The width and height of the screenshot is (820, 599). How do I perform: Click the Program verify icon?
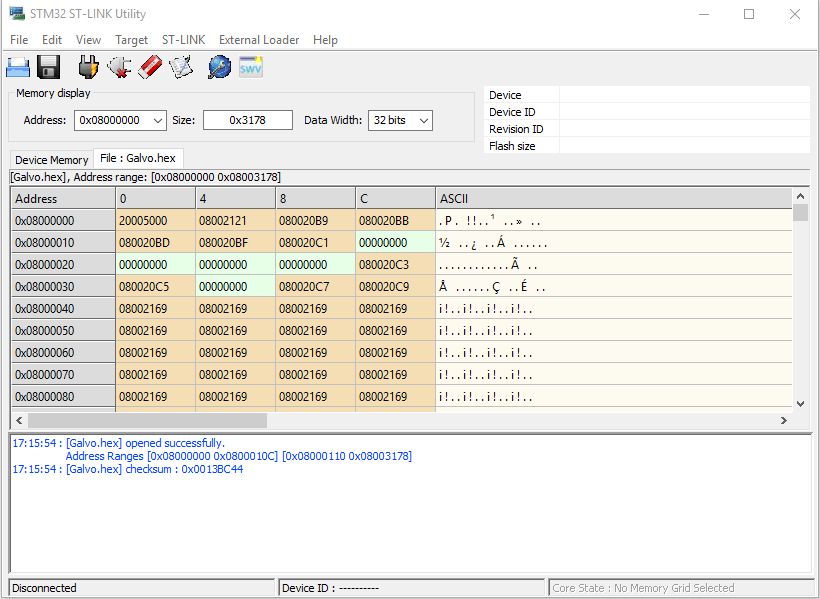point(181,67)
